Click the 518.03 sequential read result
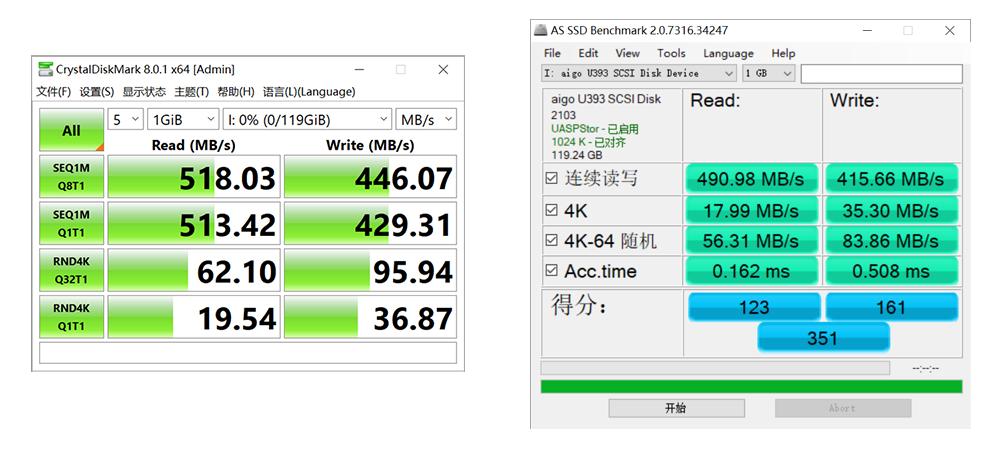 tap(194, 177)
